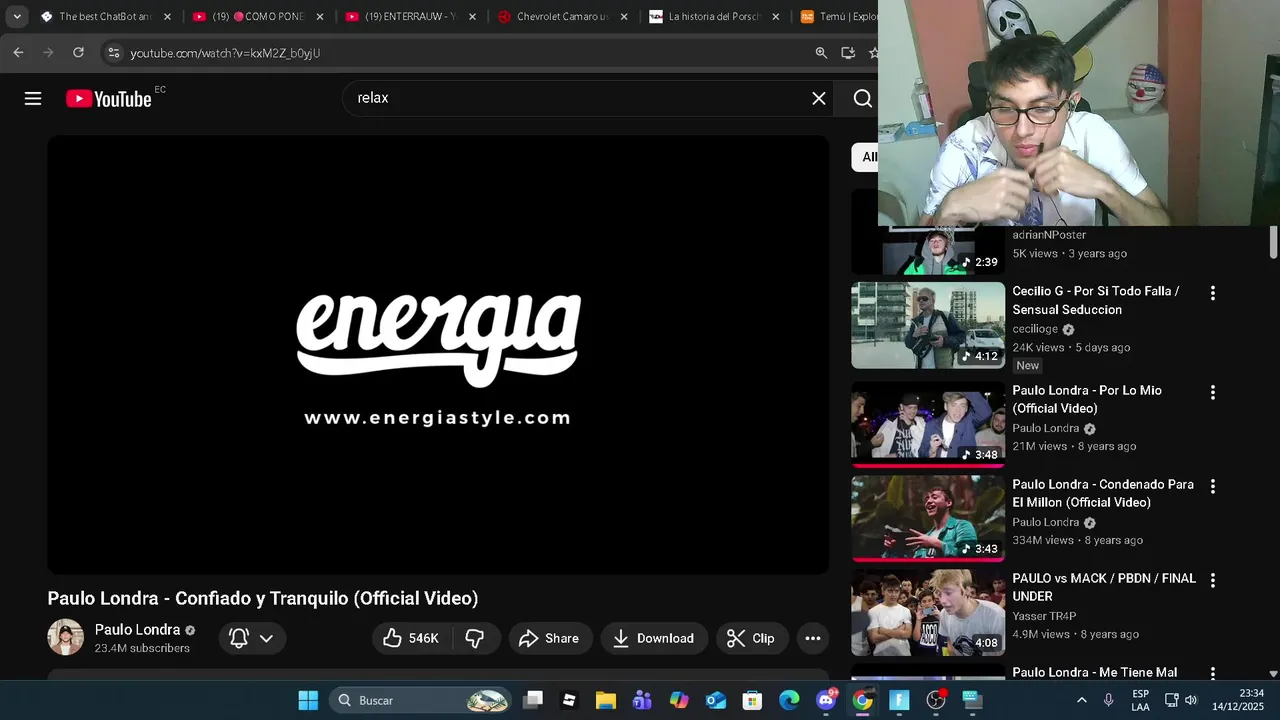Viewport: 1280px width, 720px height.
Task: Open options menu for Por Lo Mio video
Action: pyautogui.click(x=1213, y=393)
